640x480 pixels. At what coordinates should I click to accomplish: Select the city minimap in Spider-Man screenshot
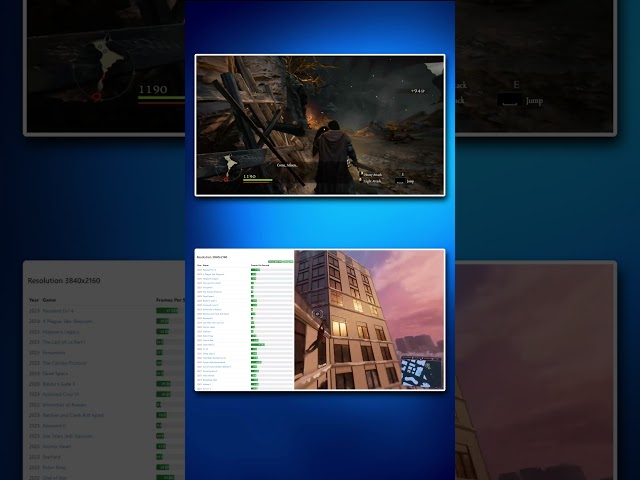(x=421, y=372)
